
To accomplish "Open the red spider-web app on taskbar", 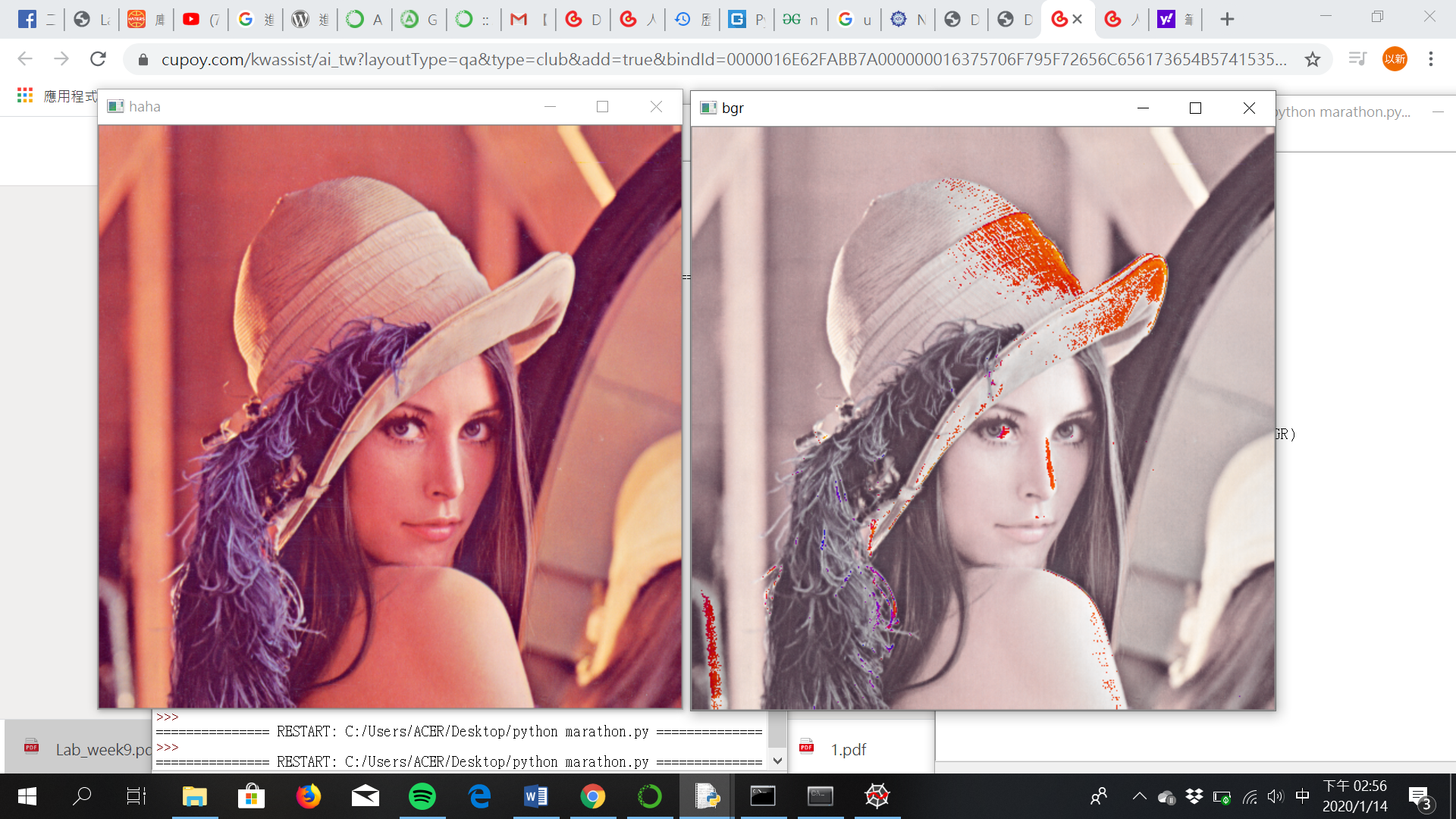I will (x=877, y=796).
